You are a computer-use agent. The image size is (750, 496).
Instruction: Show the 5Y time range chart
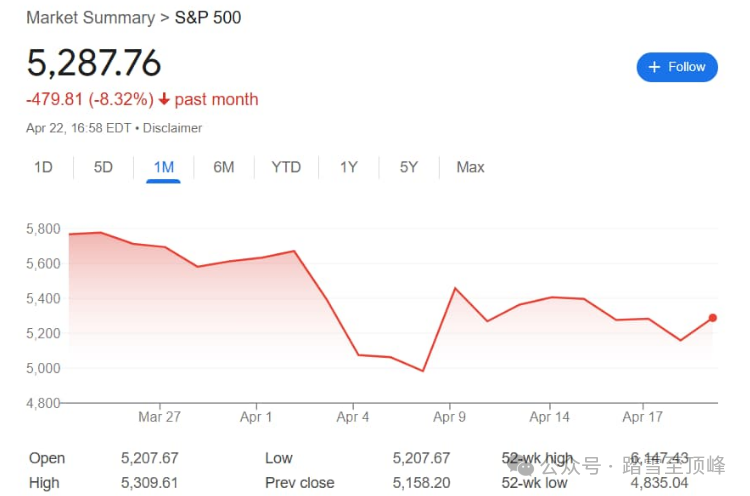tap(408, 167)
